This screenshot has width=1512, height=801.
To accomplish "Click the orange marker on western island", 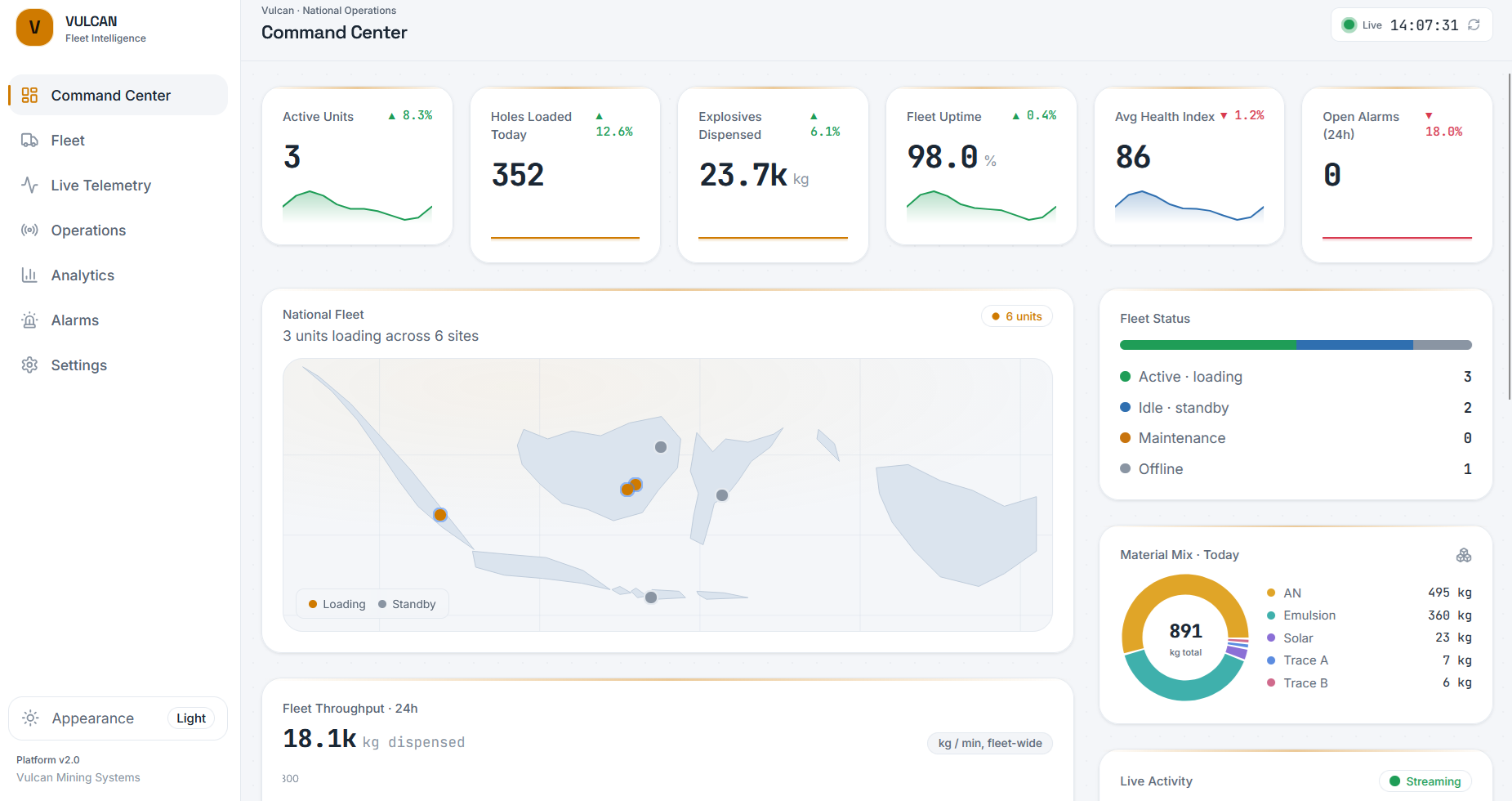I will [440, 514].
